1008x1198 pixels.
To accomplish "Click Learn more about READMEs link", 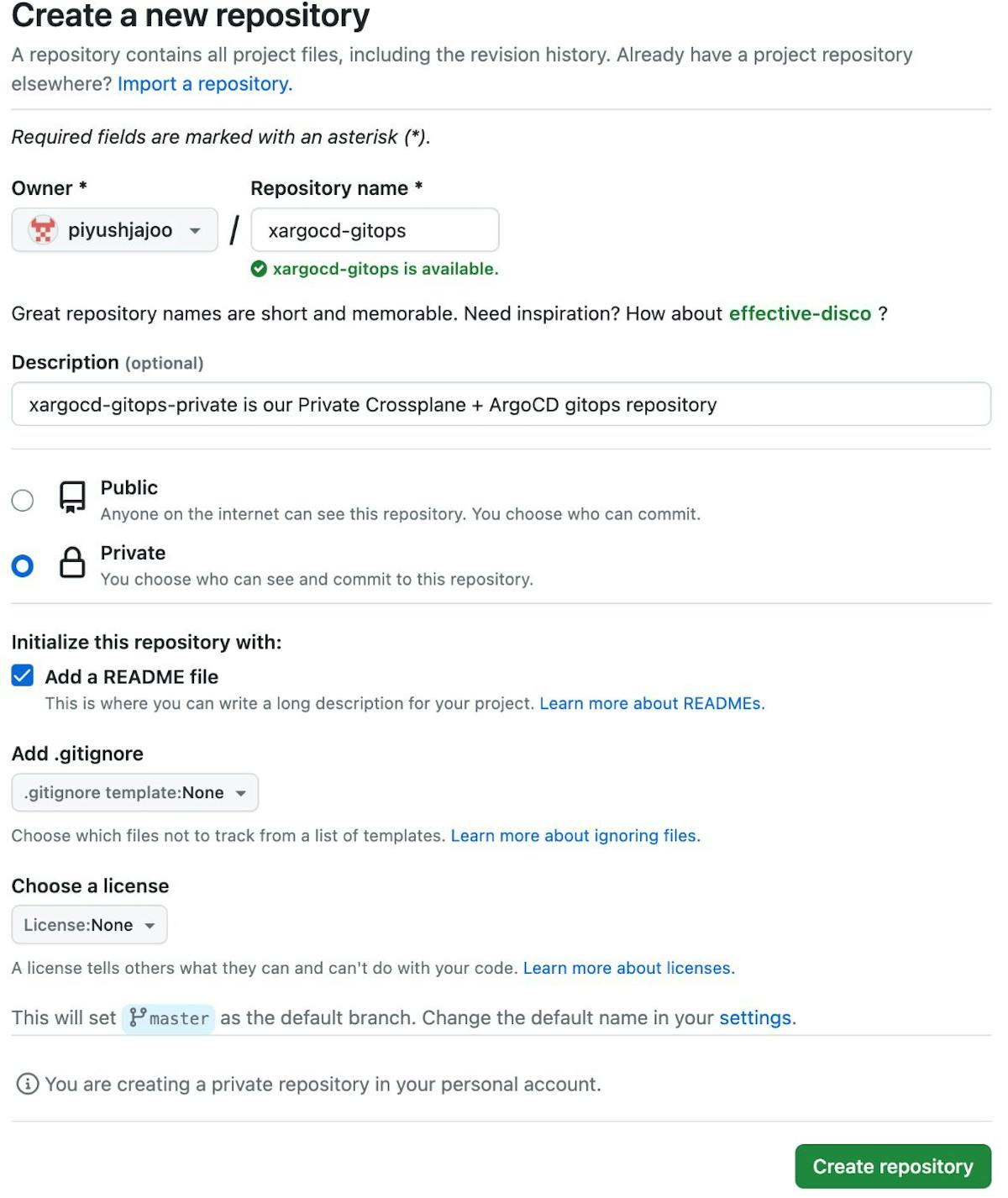I will (651, 703).
